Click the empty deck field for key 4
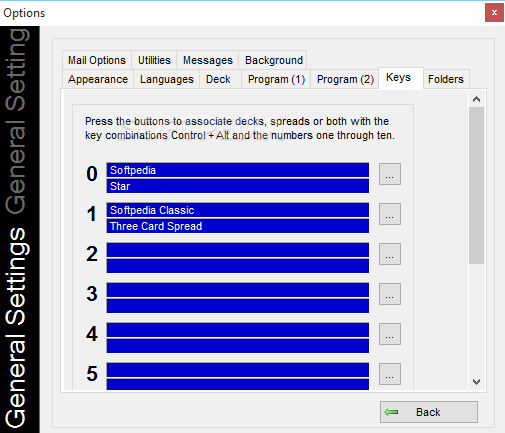 pos(238,330)
